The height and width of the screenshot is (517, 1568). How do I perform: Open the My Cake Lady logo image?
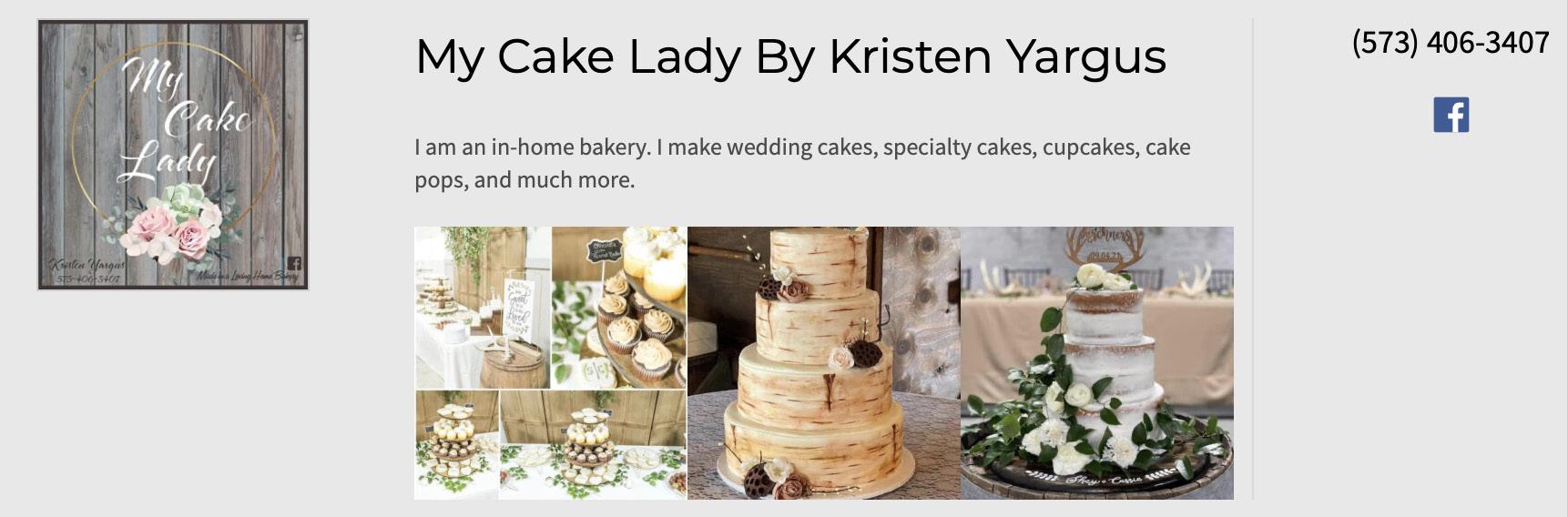(173, 155)
